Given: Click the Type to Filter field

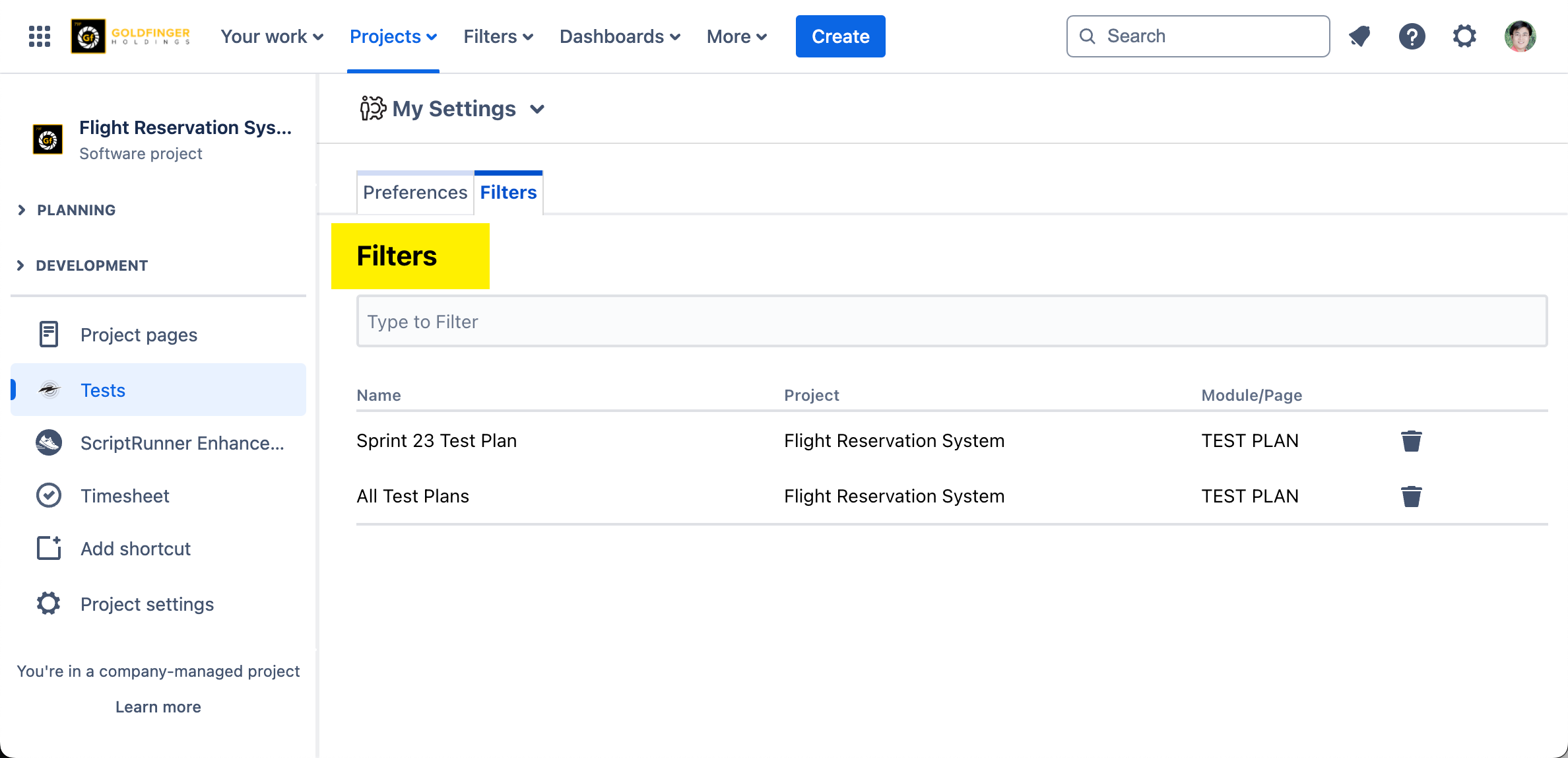Looking at the screenshot, I should pyautogui.click(x=952, y=322).
